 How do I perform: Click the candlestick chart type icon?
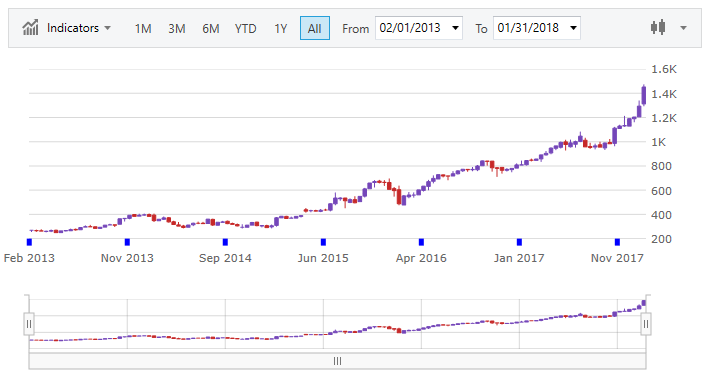[658, 27]
